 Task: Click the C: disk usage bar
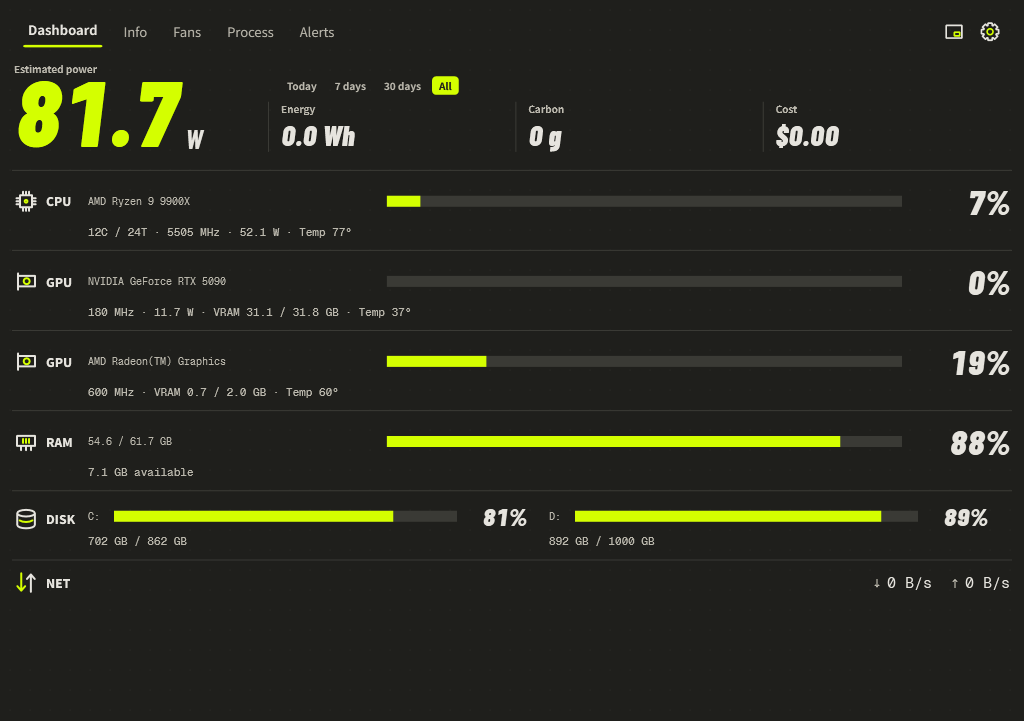285,517
